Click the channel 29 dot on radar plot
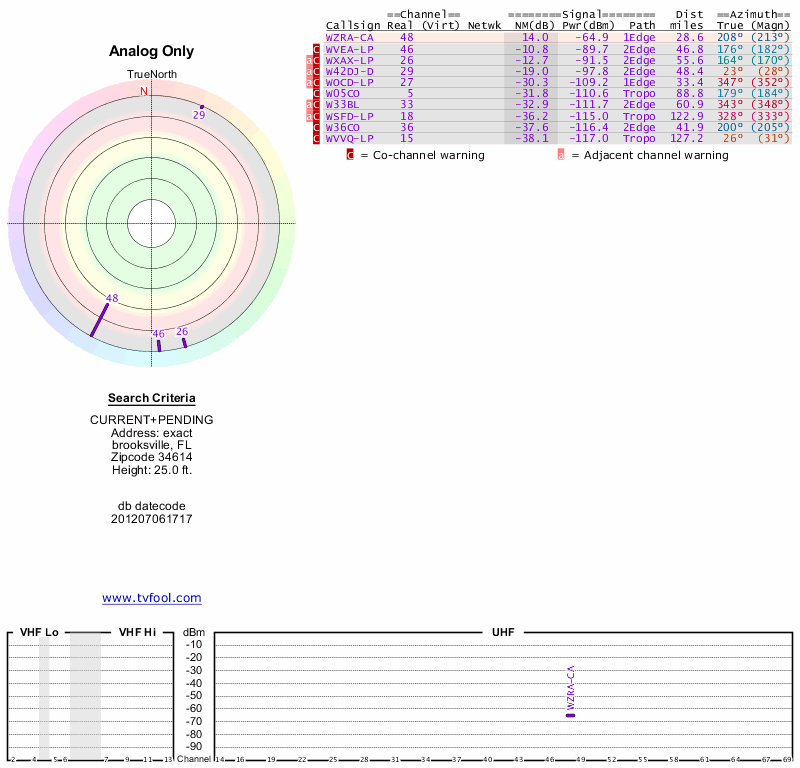 pos(202,107)
